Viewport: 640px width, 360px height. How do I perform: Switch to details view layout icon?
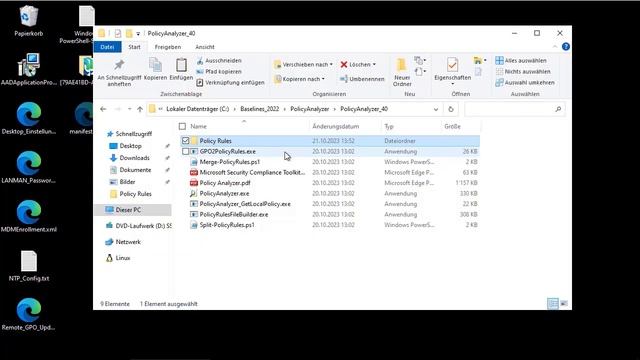[553, 303]
